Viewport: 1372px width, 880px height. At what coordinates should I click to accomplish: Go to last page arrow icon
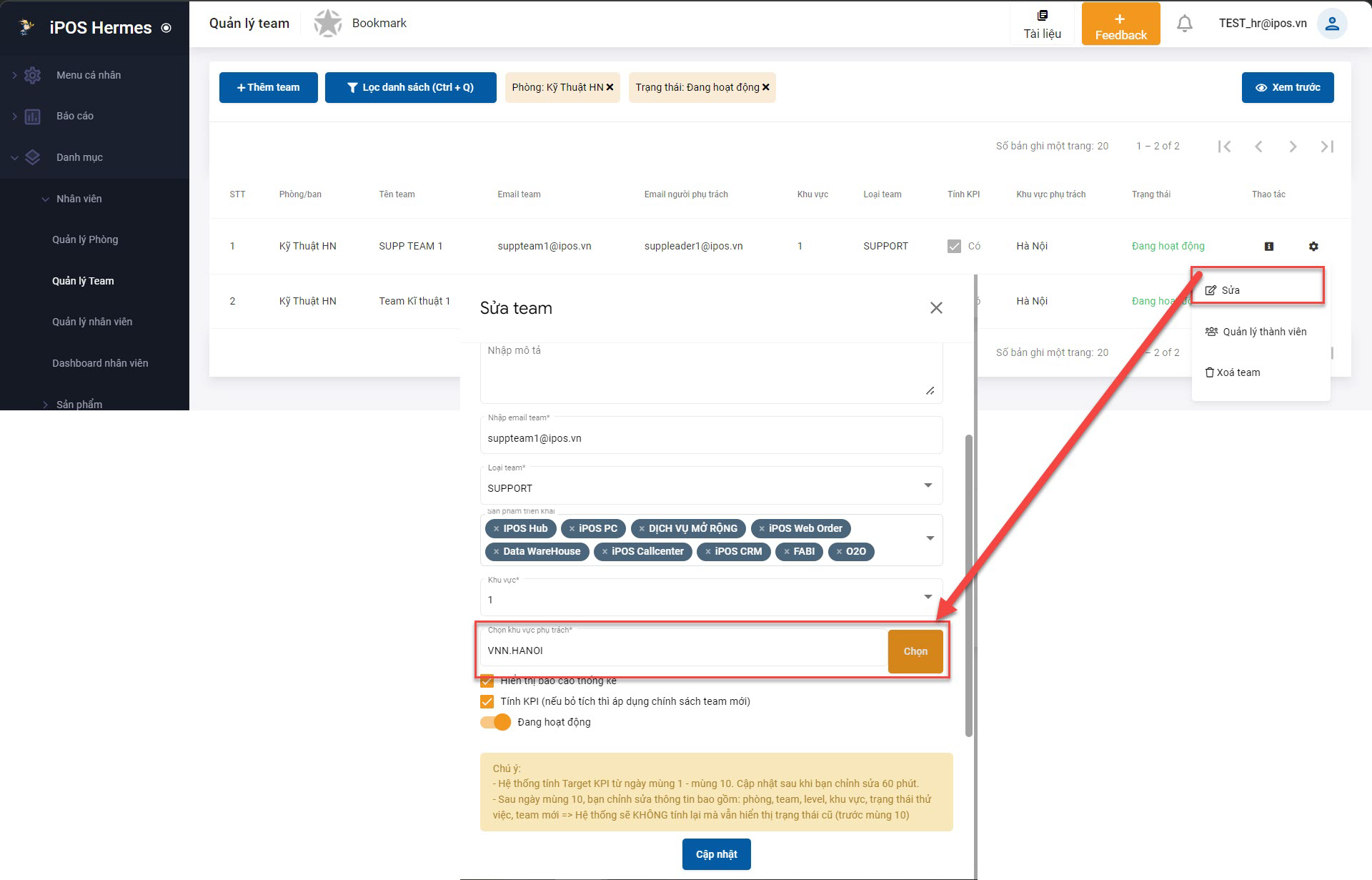[1327, 147]
